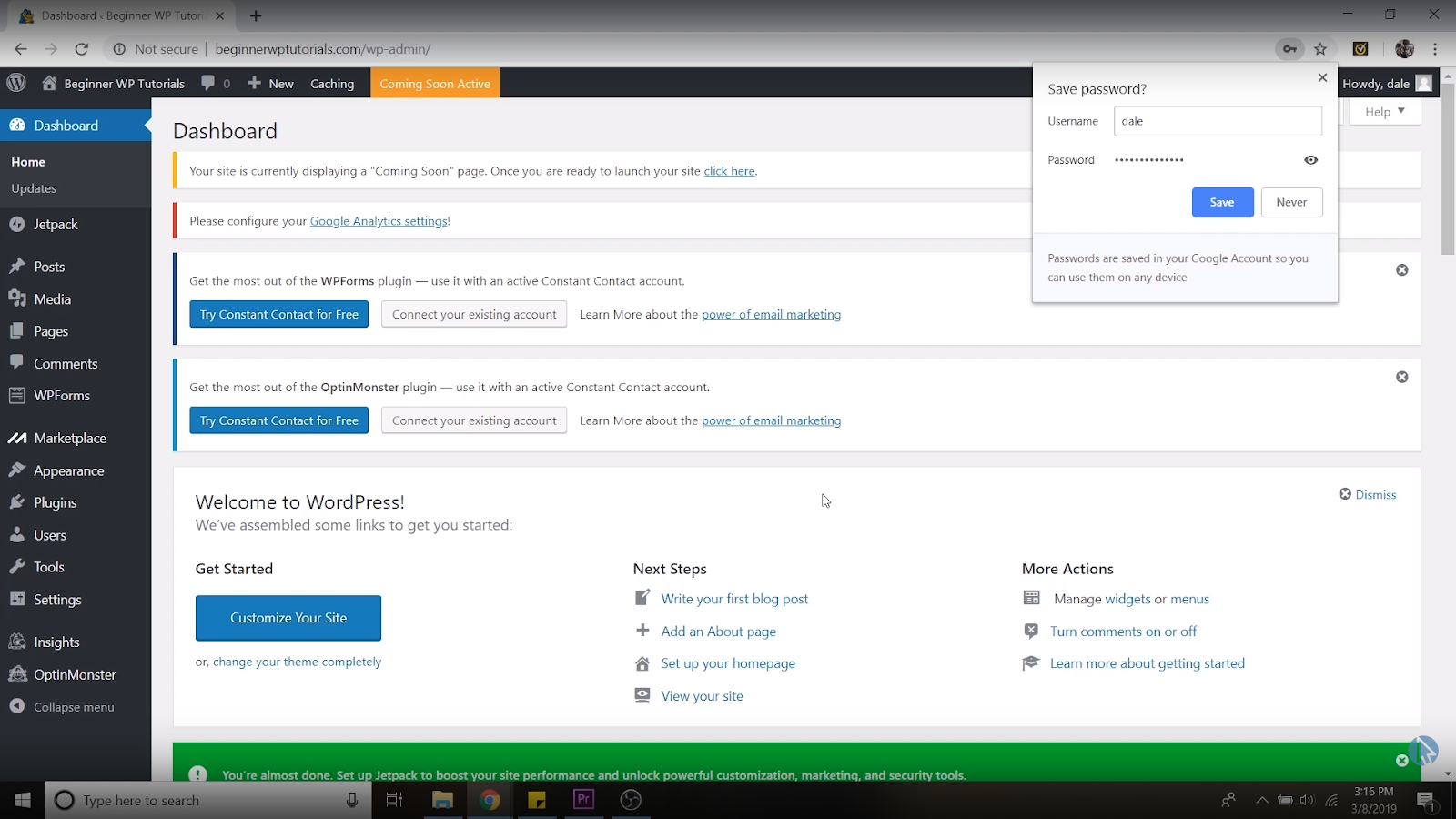Save the password in Chrome
This screenshot has width=1456, height=819.
point(1222,202)
